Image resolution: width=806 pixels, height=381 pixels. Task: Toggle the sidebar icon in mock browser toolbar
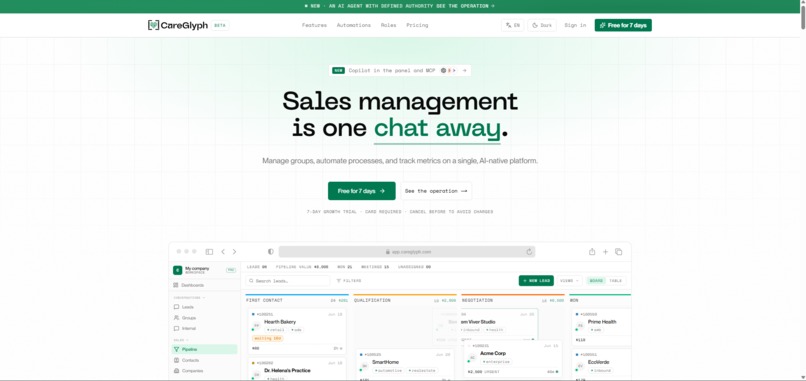209,252
